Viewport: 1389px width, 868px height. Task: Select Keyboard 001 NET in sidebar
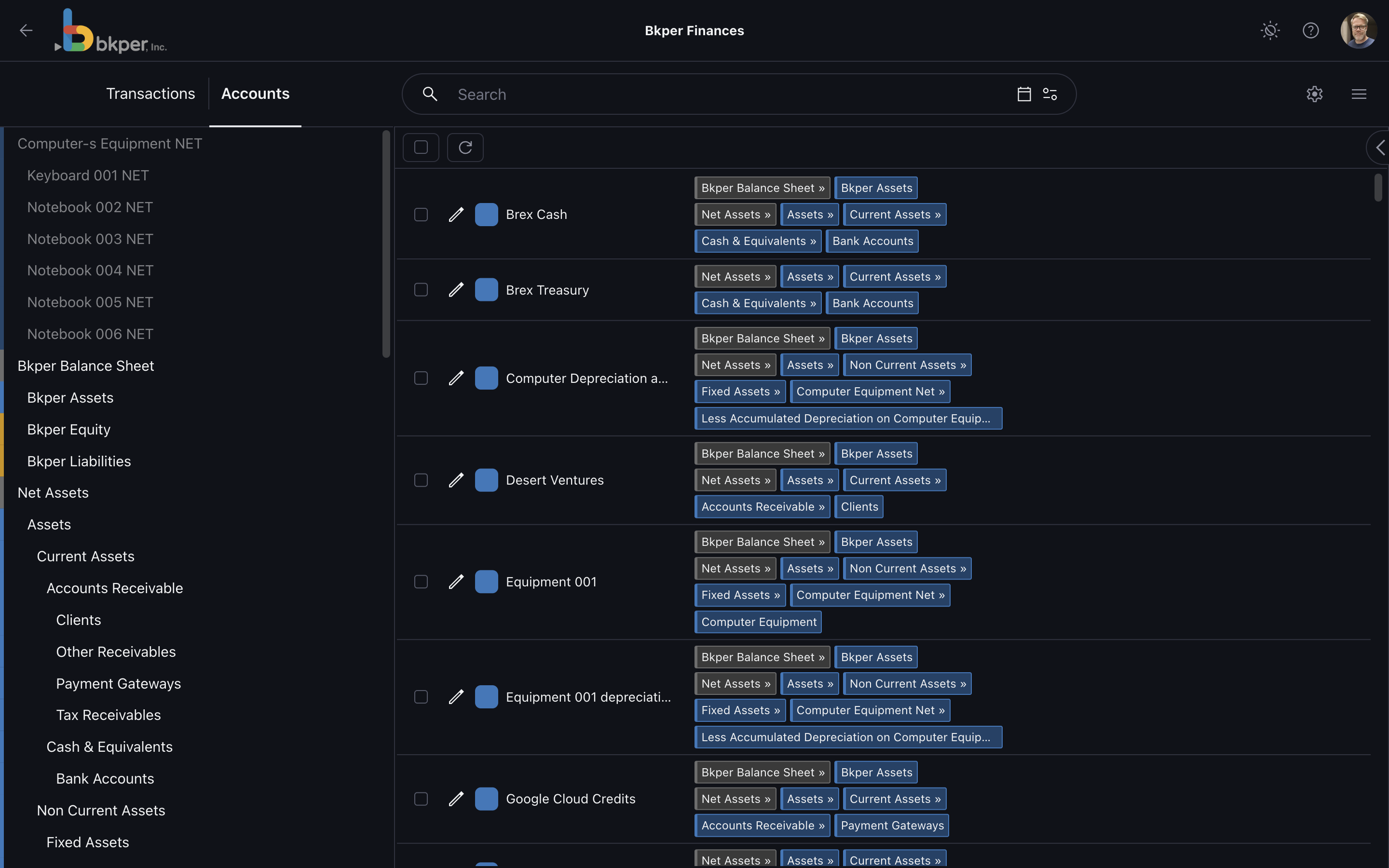point(88,175)
